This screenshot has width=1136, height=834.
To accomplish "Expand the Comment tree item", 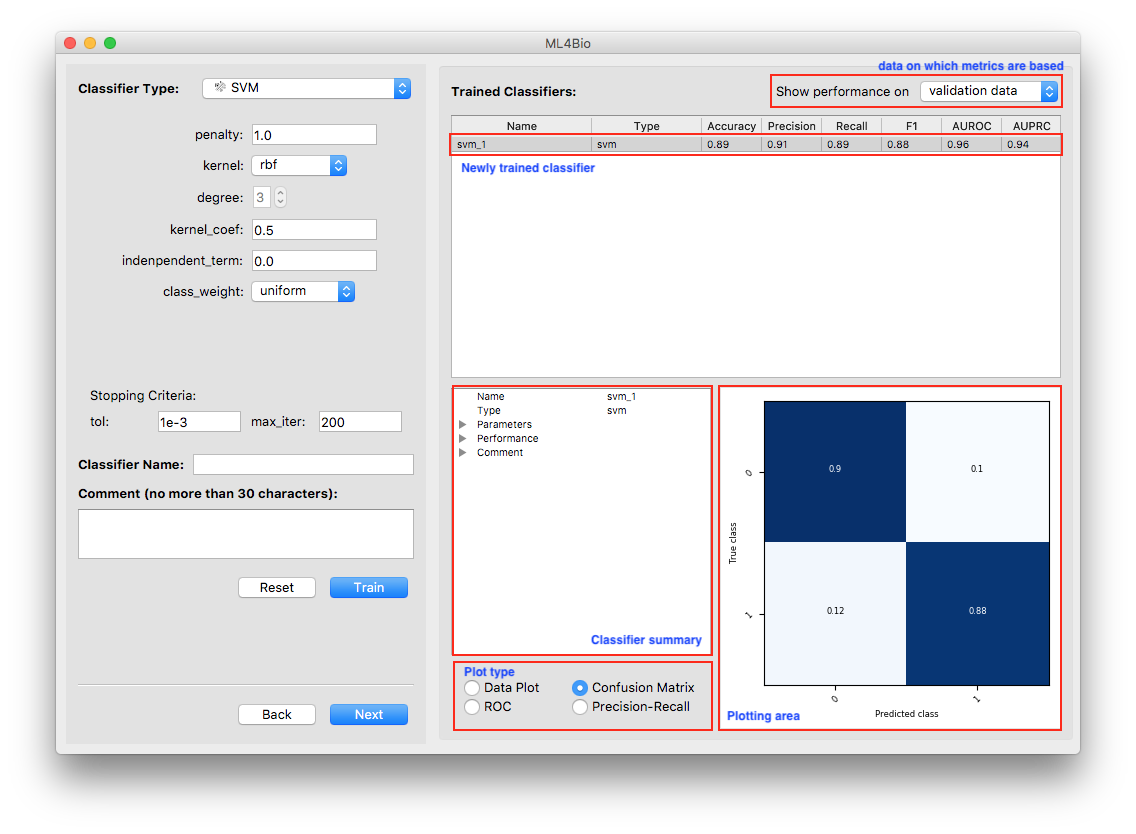I will (x=462, y=453).
